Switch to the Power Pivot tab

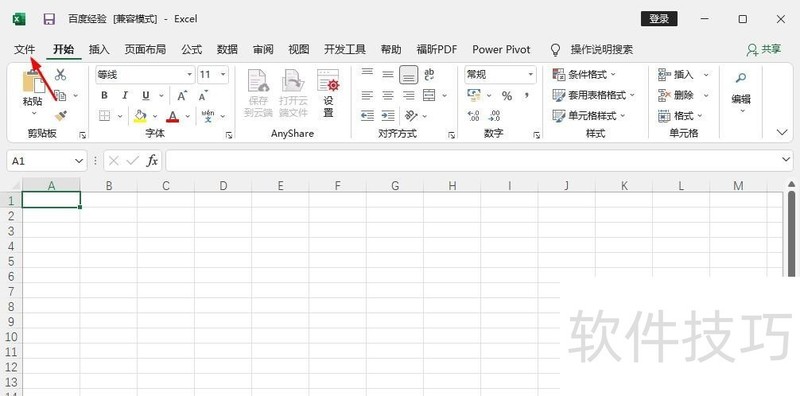[x=502, y=50]
